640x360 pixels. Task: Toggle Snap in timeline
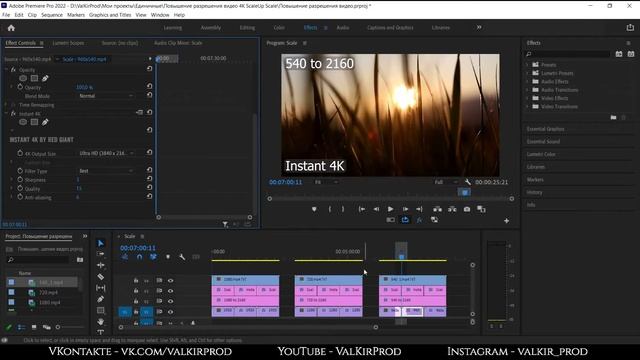(x=139, y=257)
